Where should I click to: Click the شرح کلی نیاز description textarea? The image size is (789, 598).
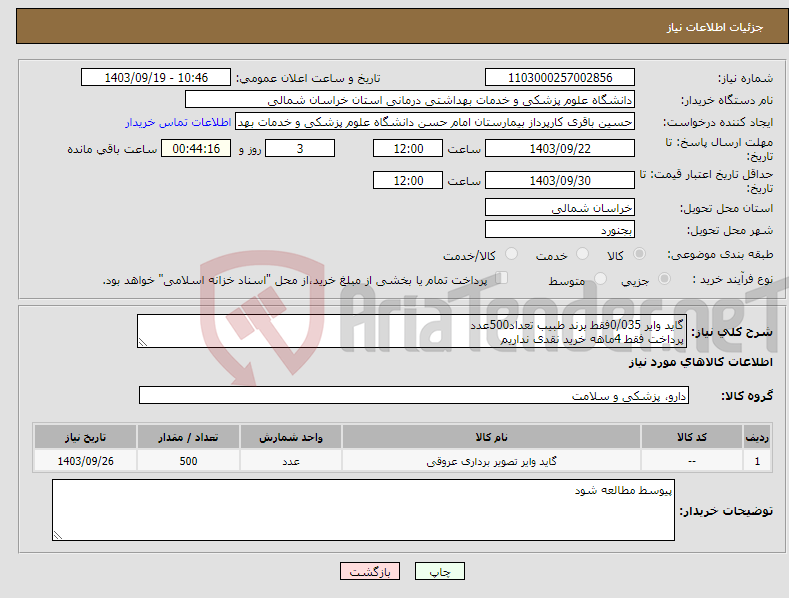(412, 331)
